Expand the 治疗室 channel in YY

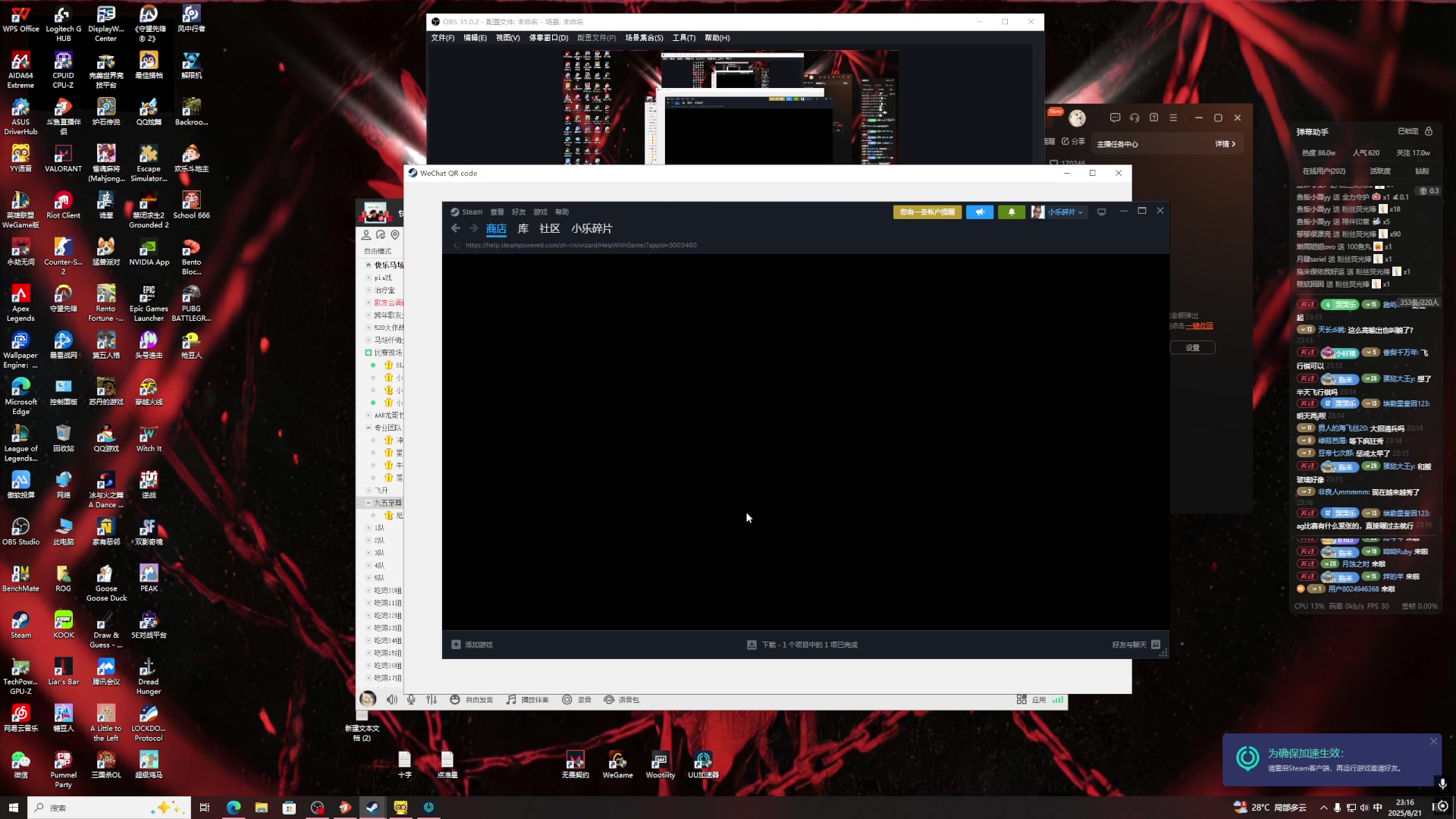369,290
